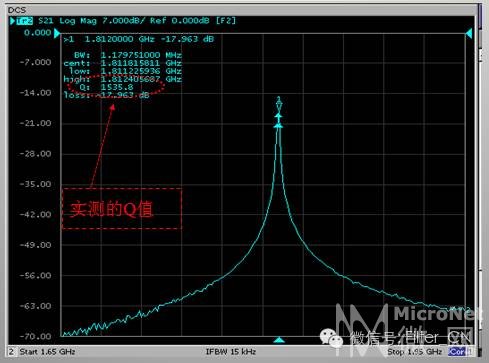The height and width of the screenshot is (363, 489).
Task: Edit the Stop 1.95 GHz frequency
Action: 414,352
